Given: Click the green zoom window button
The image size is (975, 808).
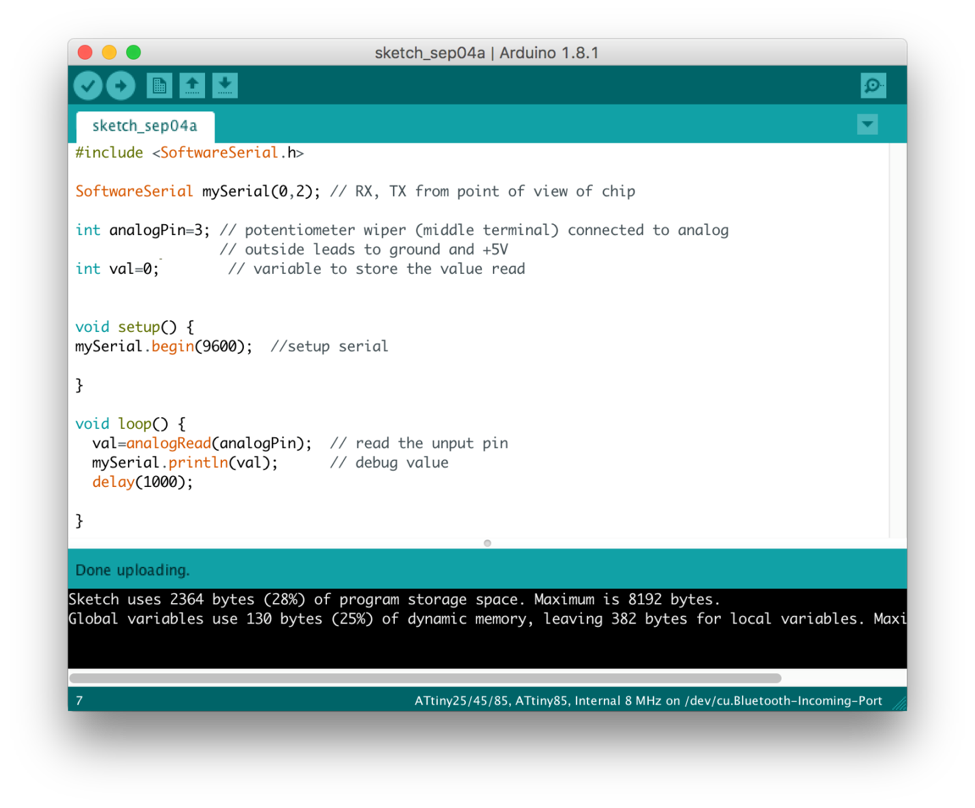Looking at the screenshot, I should pyautogui.click(x=134, y=52).
